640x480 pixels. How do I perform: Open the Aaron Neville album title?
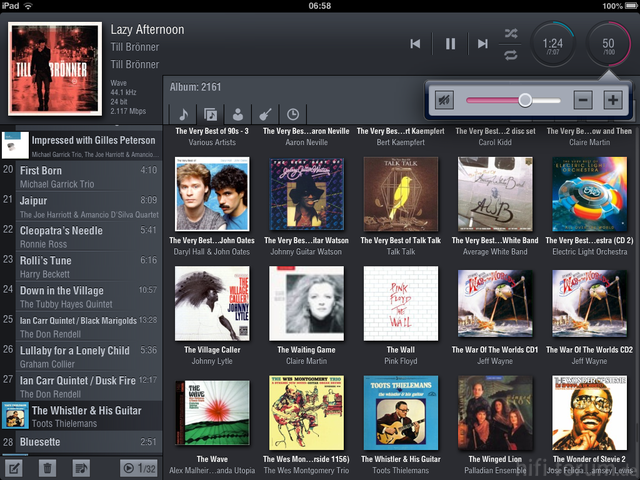(306, 131)
